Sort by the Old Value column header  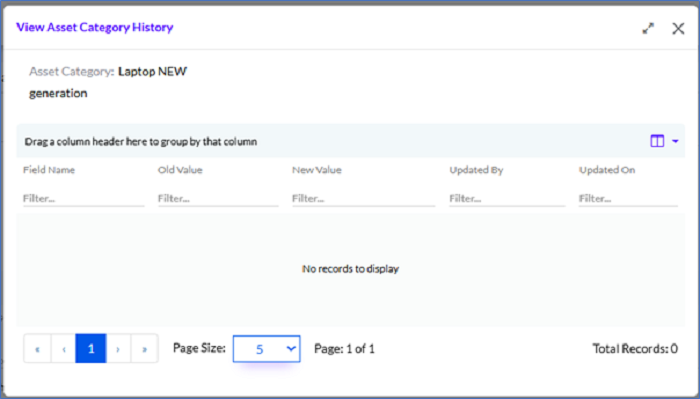point(180,170)
